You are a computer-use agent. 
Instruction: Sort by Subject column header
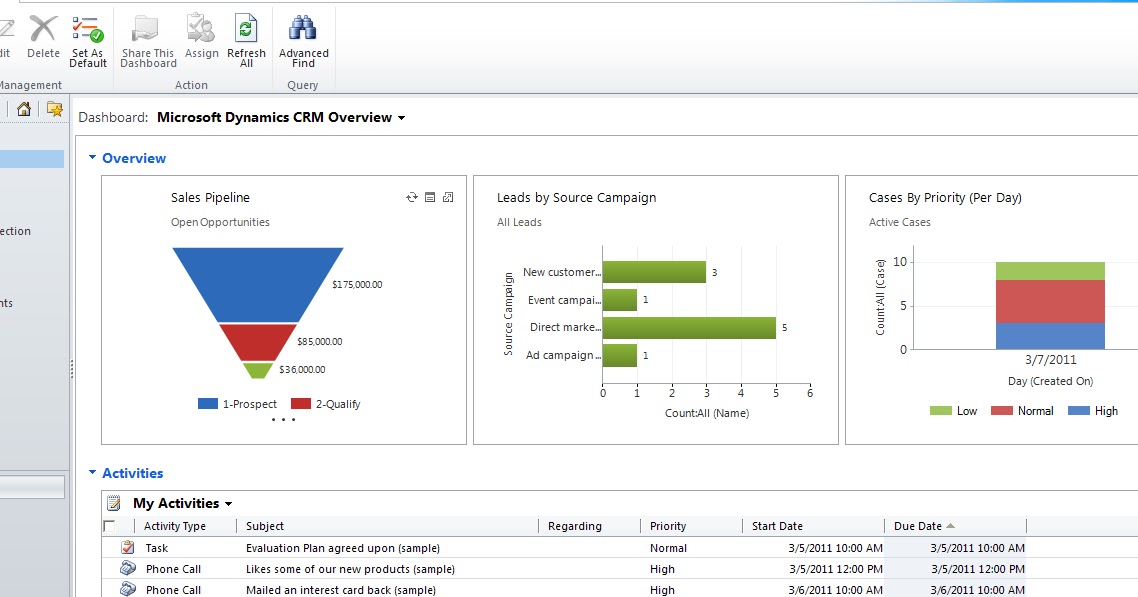pos(265,526)
